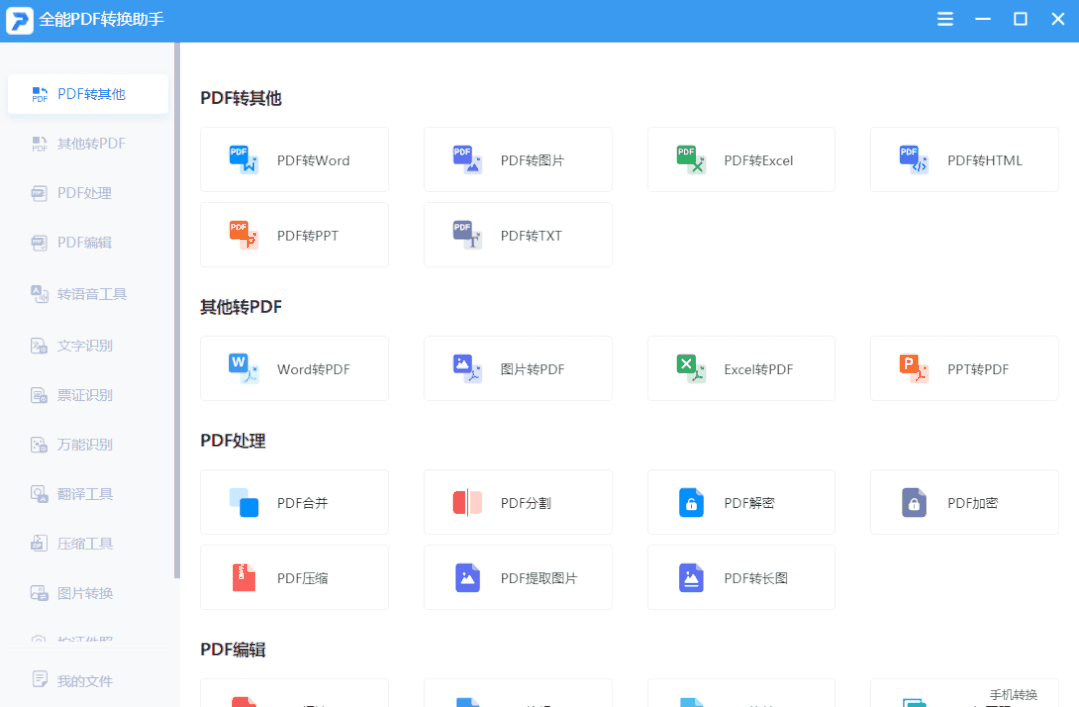Image resolution: width=1079 pixels, height=707 pixels.
Task: Open the PPT转PDF icon
Action: pyautogui.click(x=914, y=368)
